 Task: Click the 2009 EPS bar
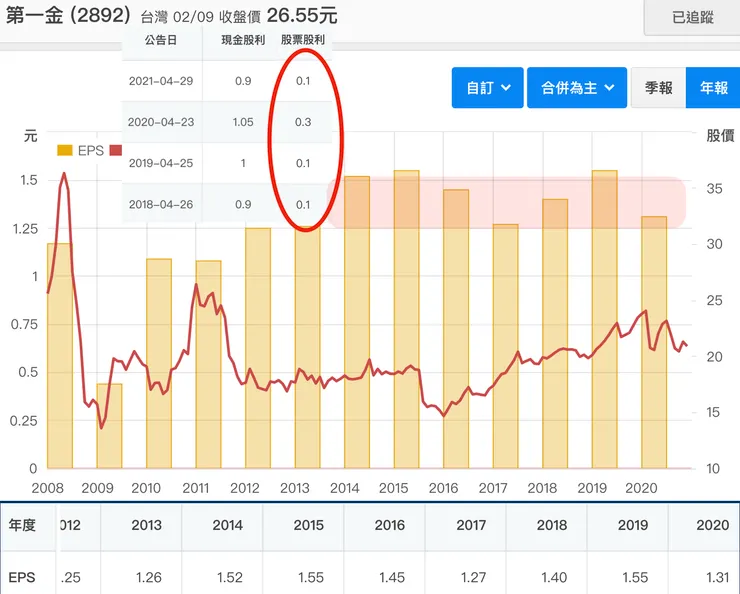[109, 426]
